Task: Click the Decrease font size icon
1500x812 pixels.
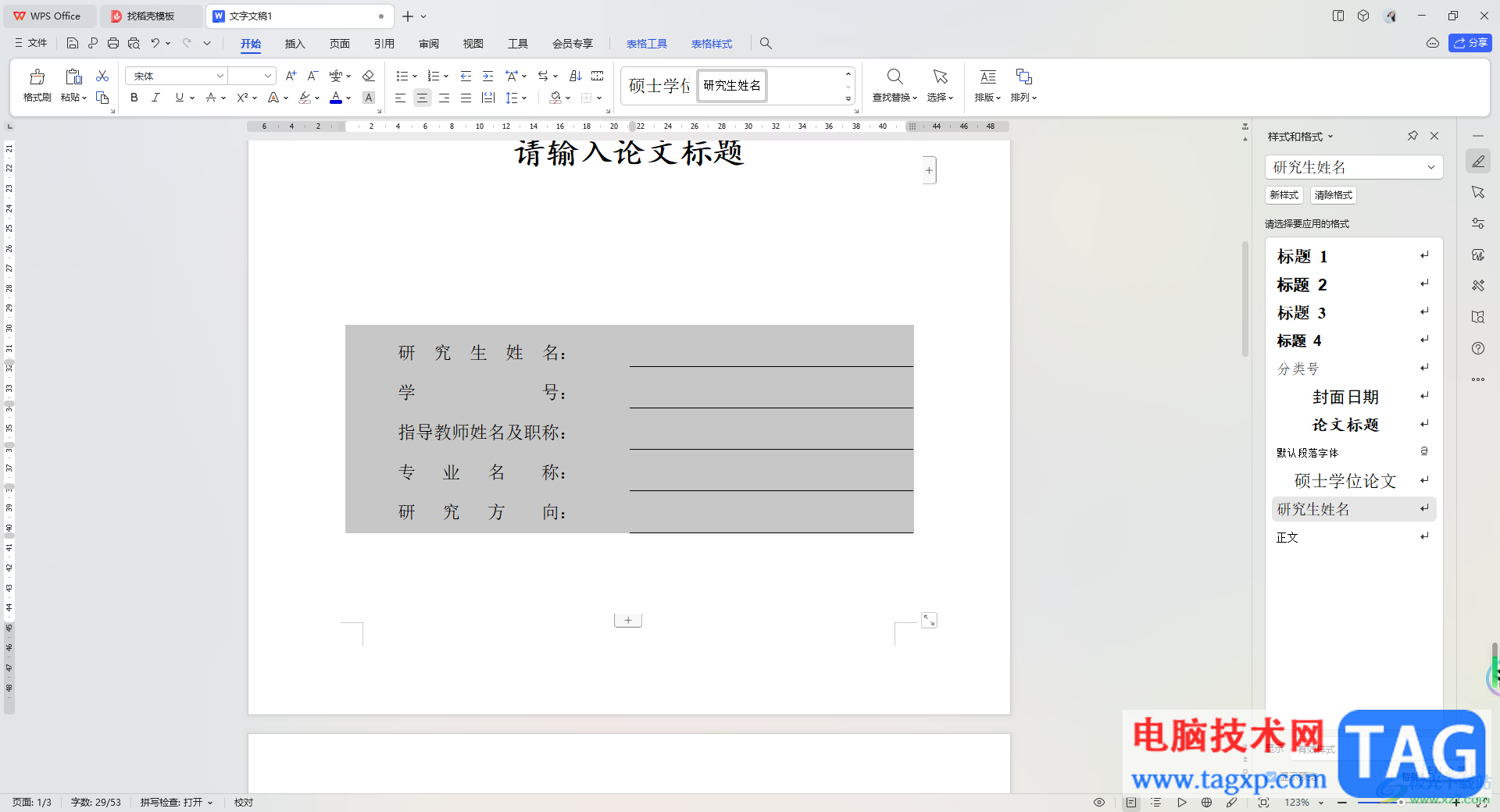Action: [312, 76]
